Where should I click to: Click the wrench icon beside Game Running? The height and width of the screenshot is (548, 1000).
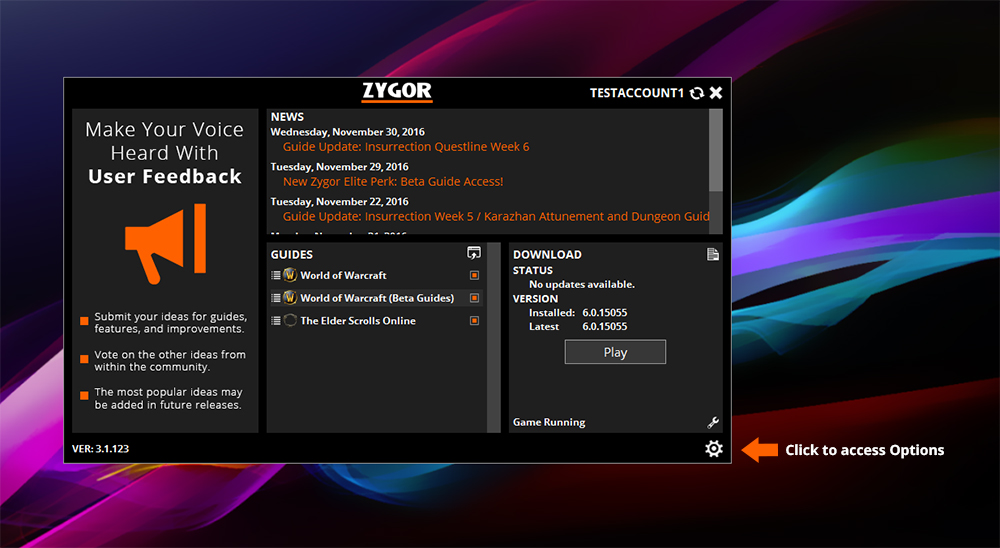point(713,422)
